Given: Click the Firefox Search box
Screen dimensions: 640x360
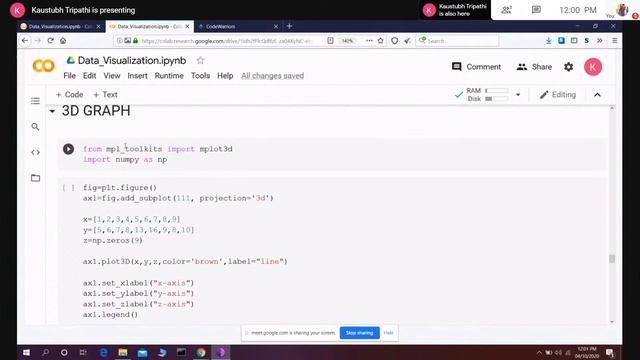Looking at the screenshot, I should point(457,41).
